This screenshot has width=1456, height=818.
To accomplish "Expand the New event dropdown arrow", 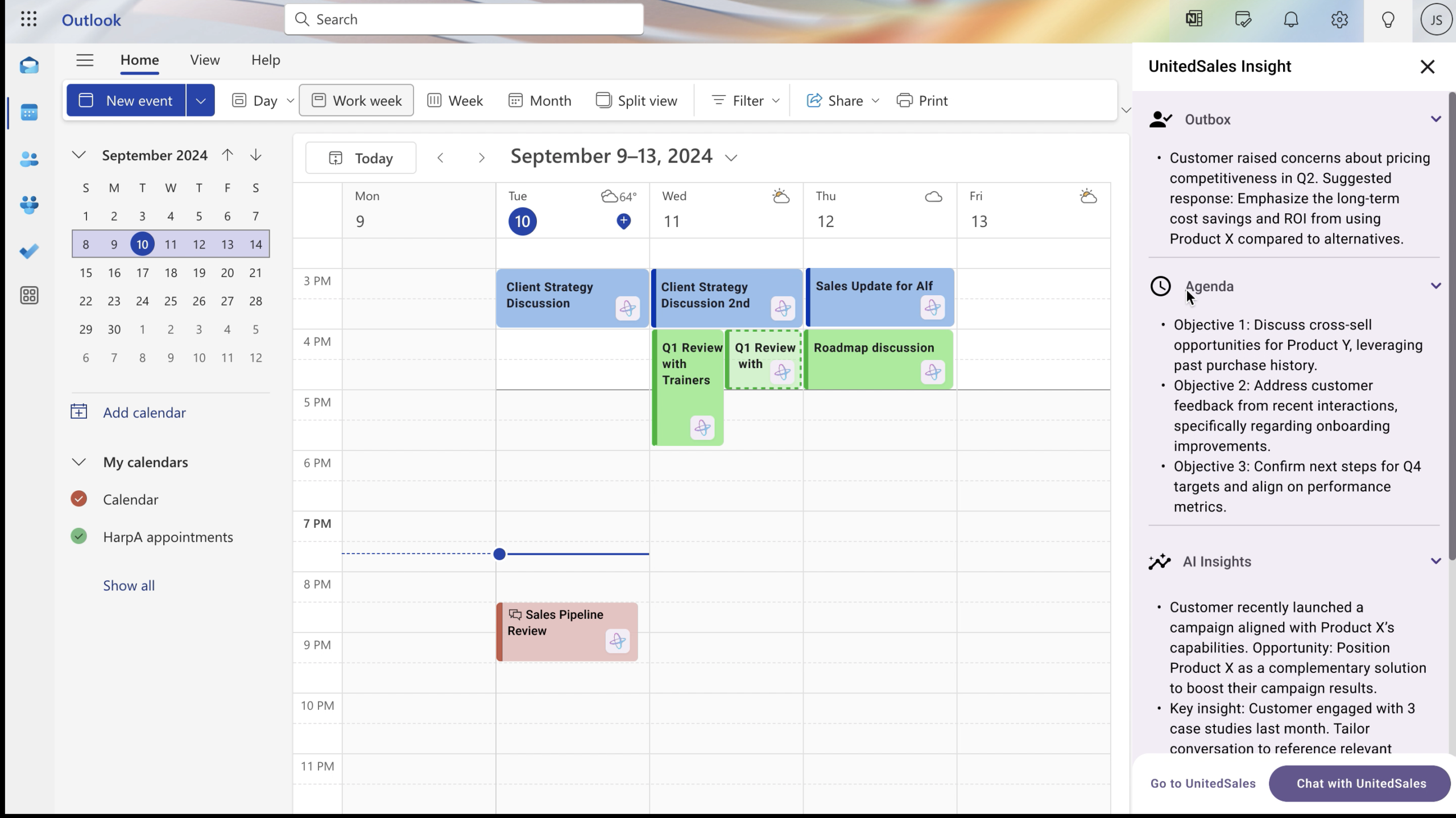I will point(200,101).
